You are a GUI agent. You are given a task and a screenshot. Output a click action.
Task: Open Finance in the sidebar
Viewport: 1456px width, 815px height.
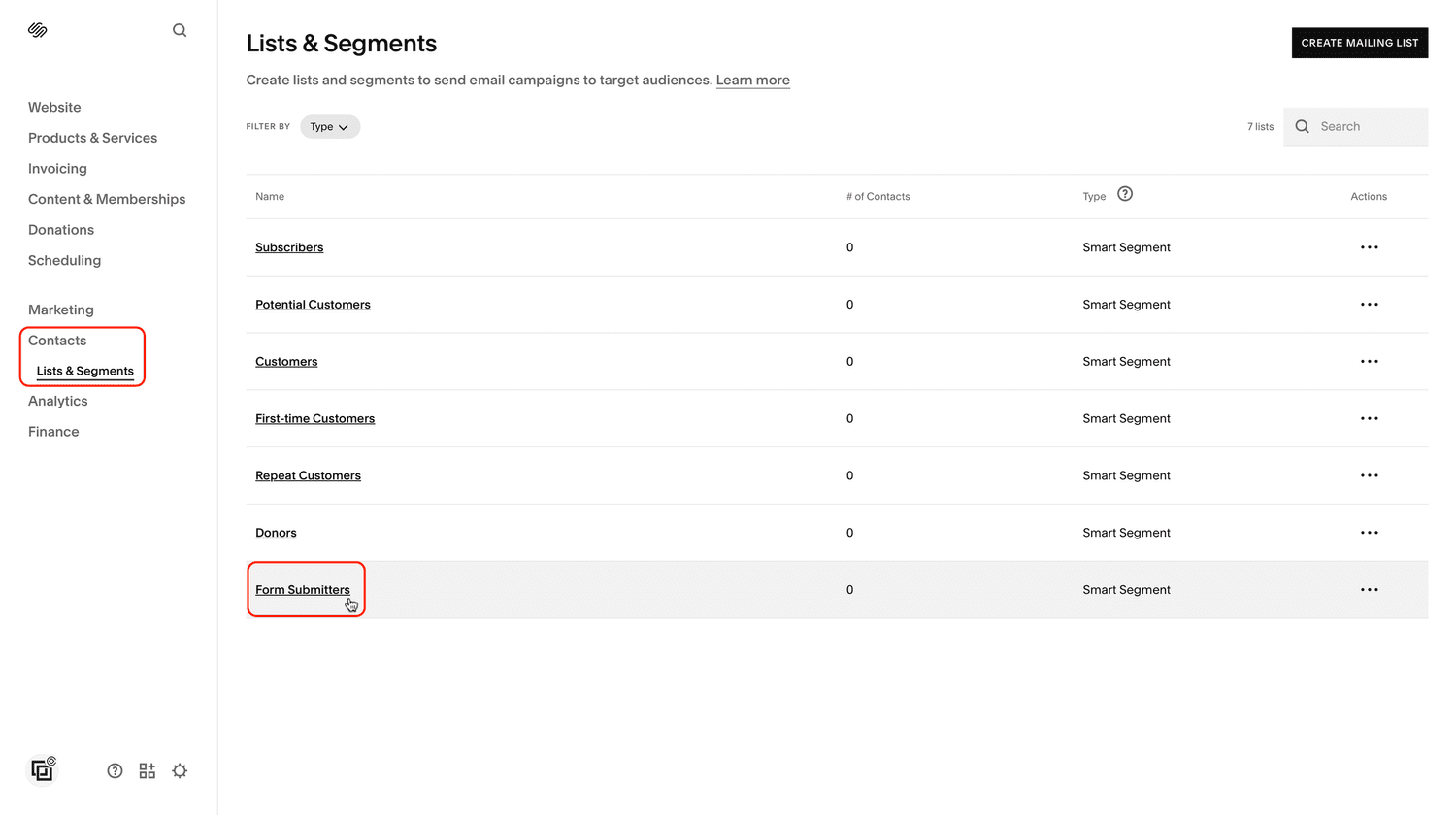[53, 432]
